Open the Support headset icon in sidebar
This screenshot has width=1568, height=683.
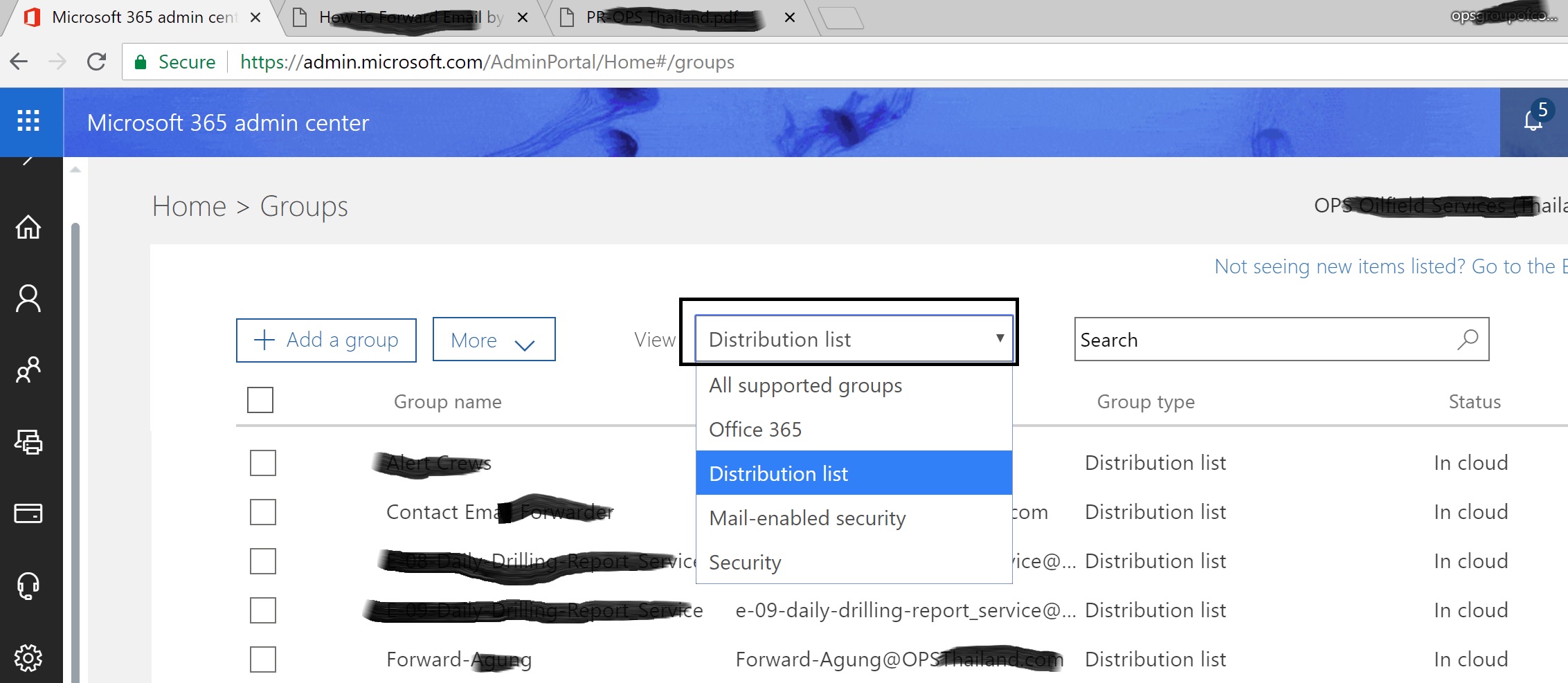pyautogui.click(x=28, y=585)
